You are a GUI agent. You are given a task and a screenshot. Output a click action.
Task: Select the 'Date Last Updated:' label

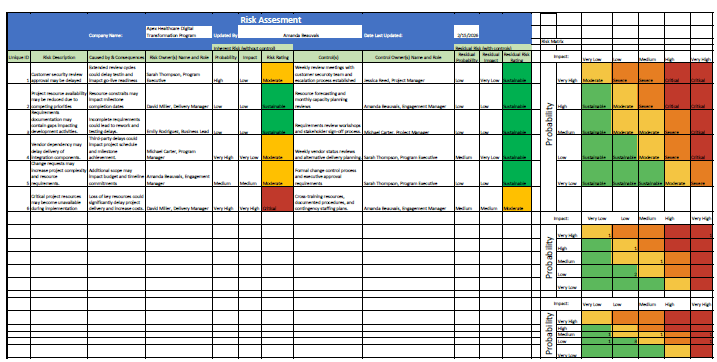pos(383,35)
